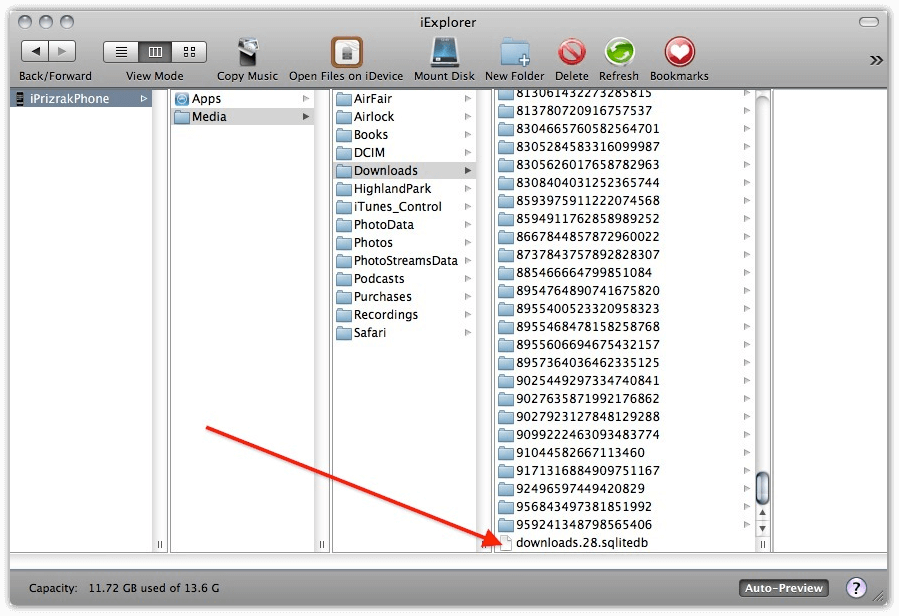
Task: Open the Airlock folder
Action: point(405,116)
